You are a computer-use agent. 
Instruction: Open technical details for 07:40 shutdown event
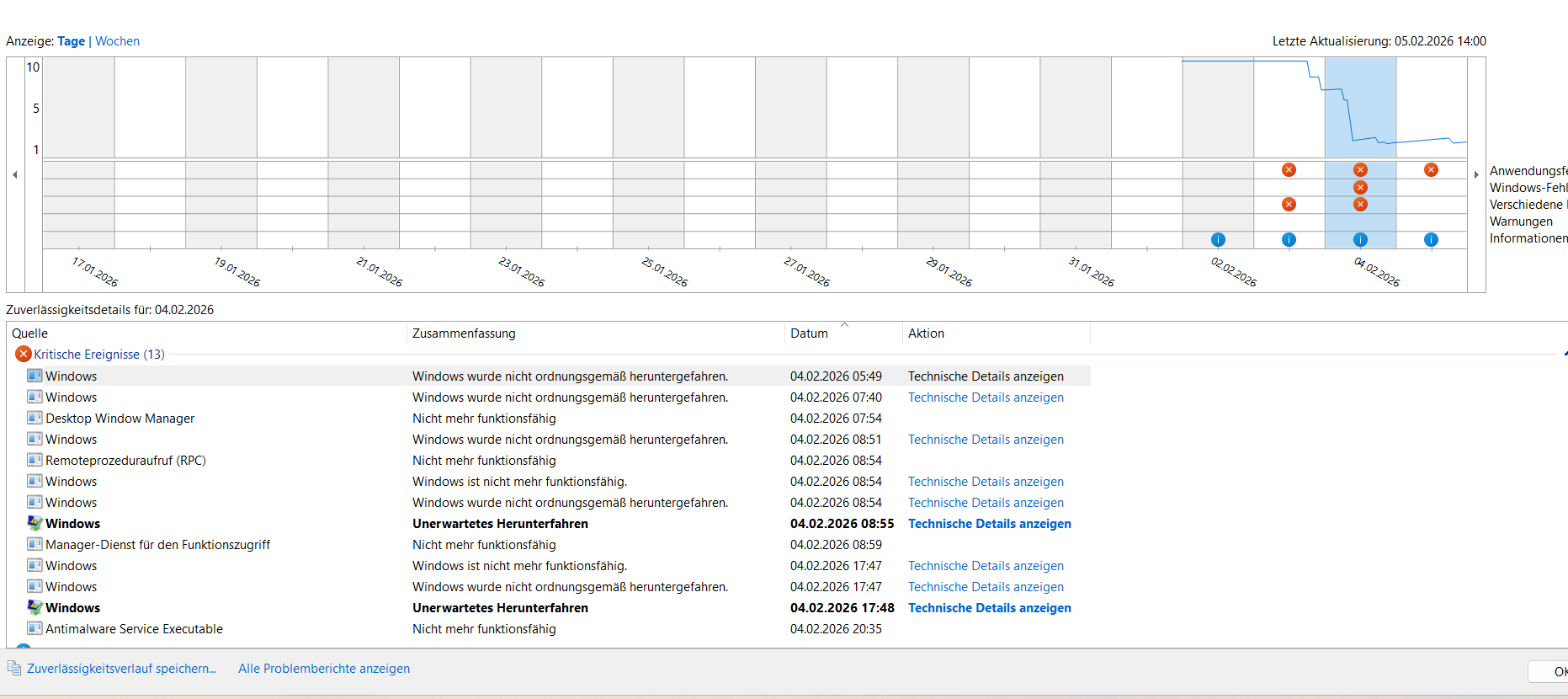pos(986,398)
